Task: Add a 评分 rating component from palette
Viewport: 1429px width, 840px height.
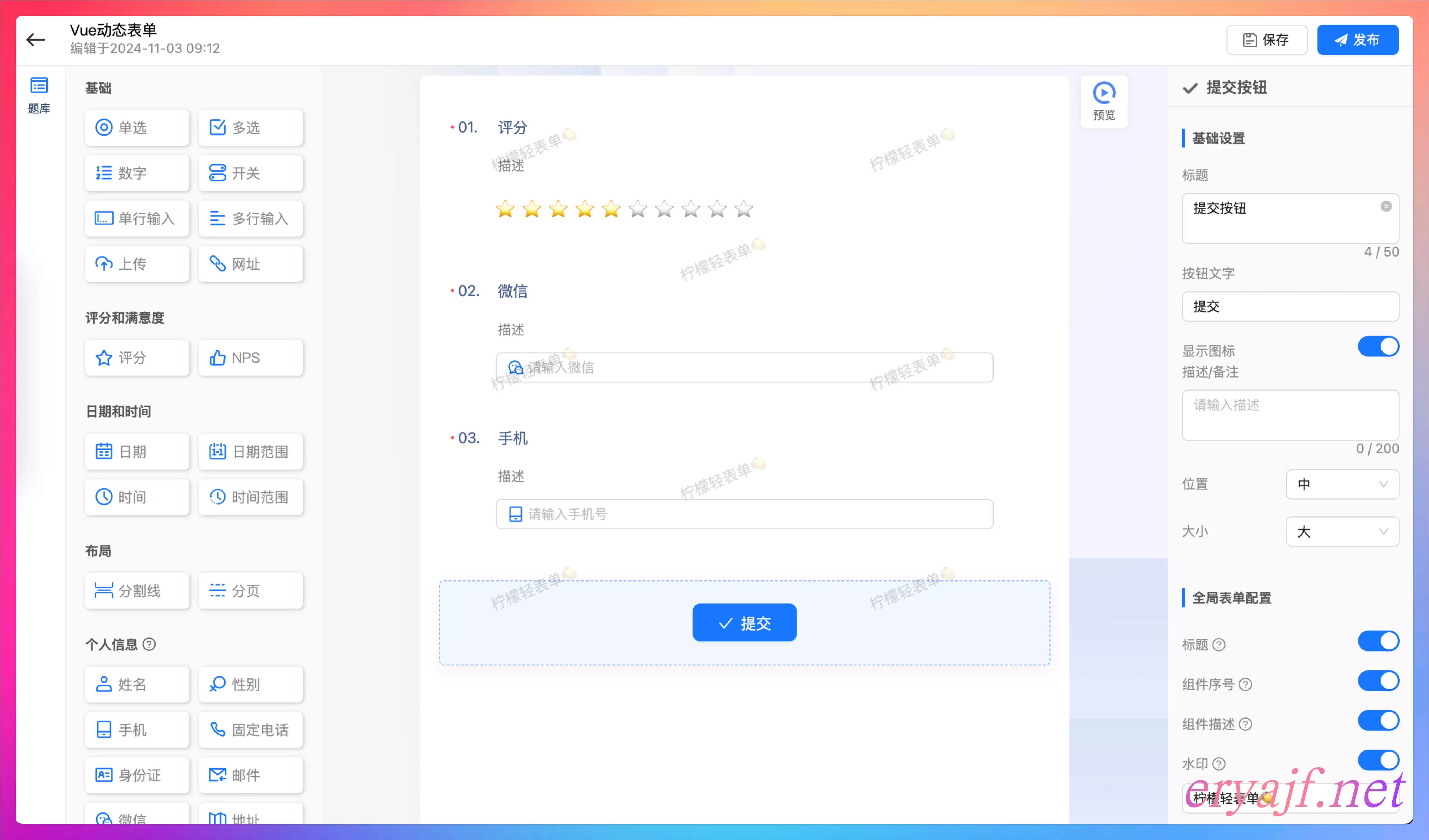Action: (137, 358)
